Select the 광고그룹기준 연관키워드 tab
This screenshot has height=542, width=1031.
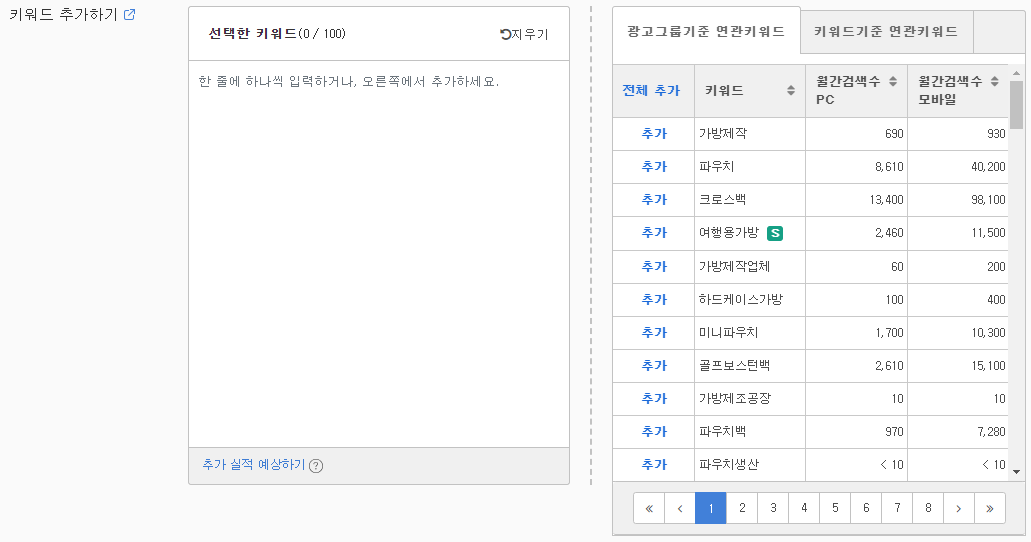(706, 31)
